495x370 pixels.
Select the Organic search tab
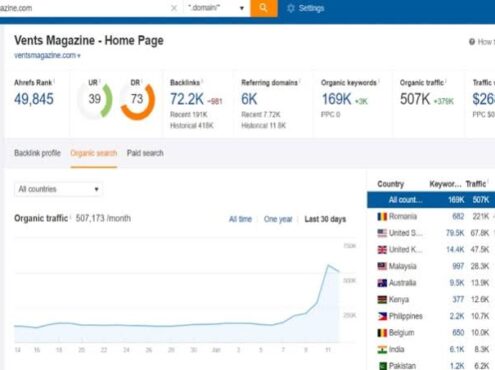94,153
